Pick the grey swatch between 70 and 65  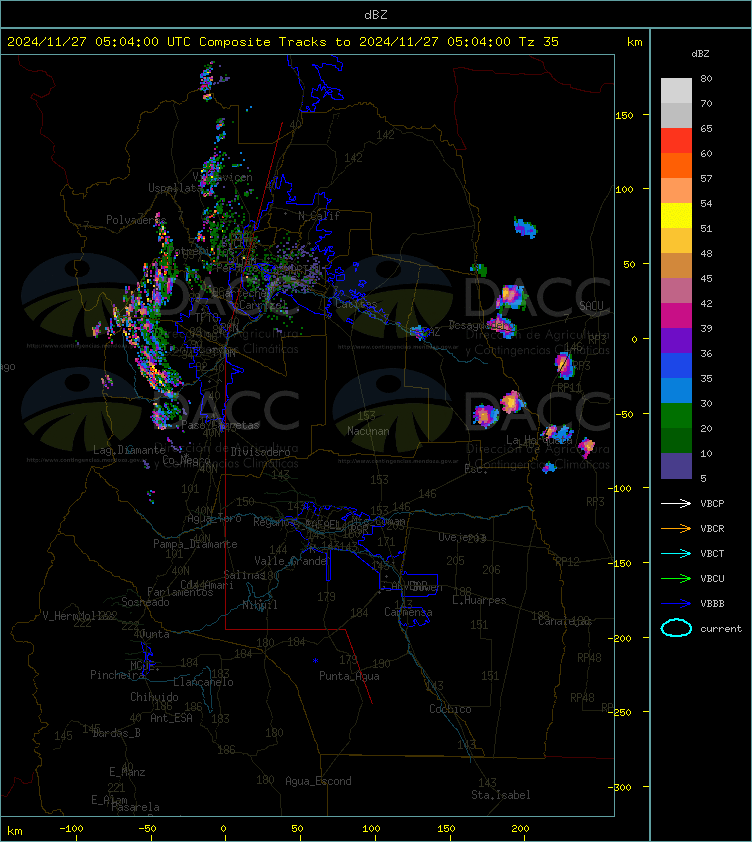[x=676, y=115]
